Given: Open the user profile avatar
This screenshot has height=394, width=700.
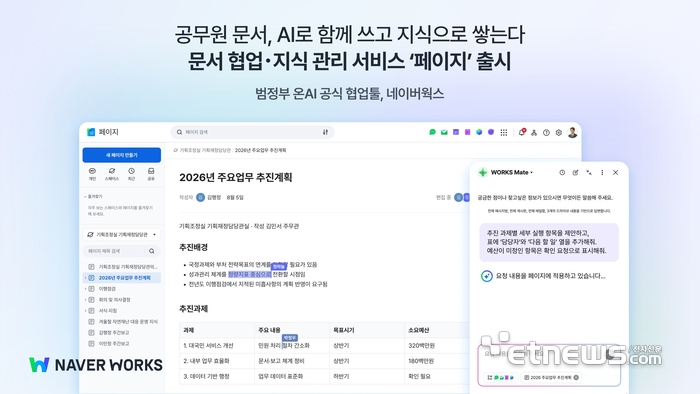Looking at the screenshot, I should 572,132.
